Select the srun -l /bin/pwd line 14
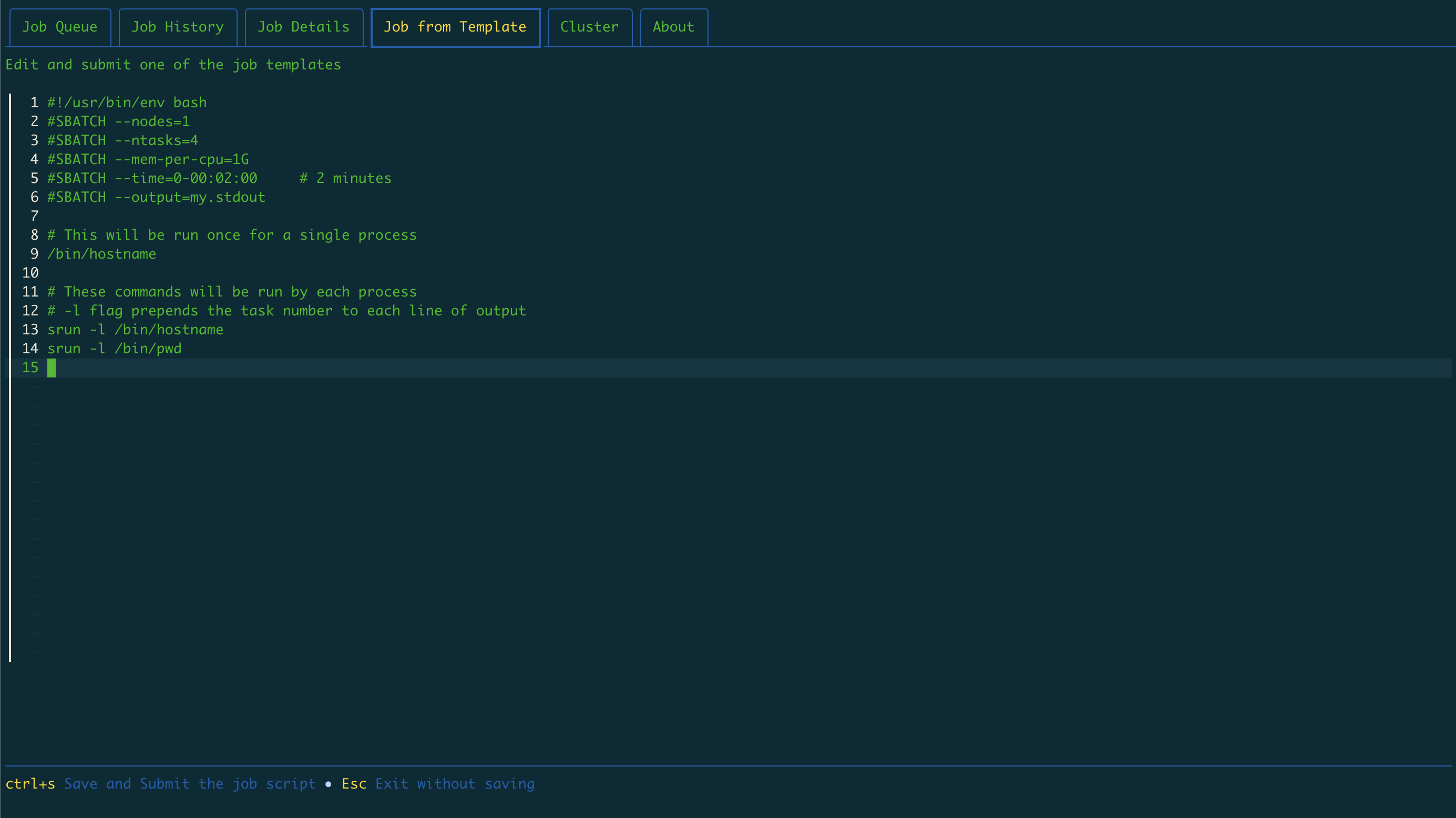The image size is (1456, 818). coord(114,349)
